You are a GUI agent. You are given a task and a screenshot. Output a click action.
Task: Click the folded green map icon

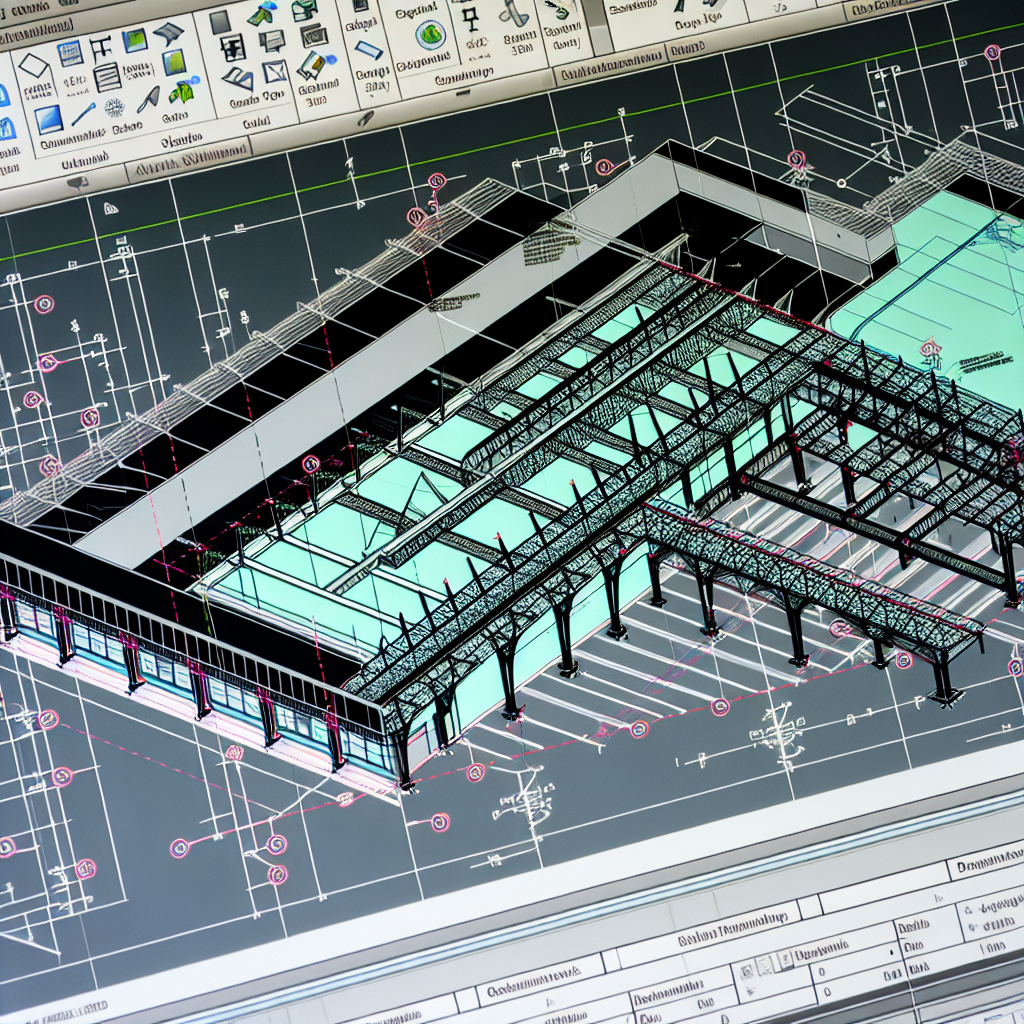point(312,65)
